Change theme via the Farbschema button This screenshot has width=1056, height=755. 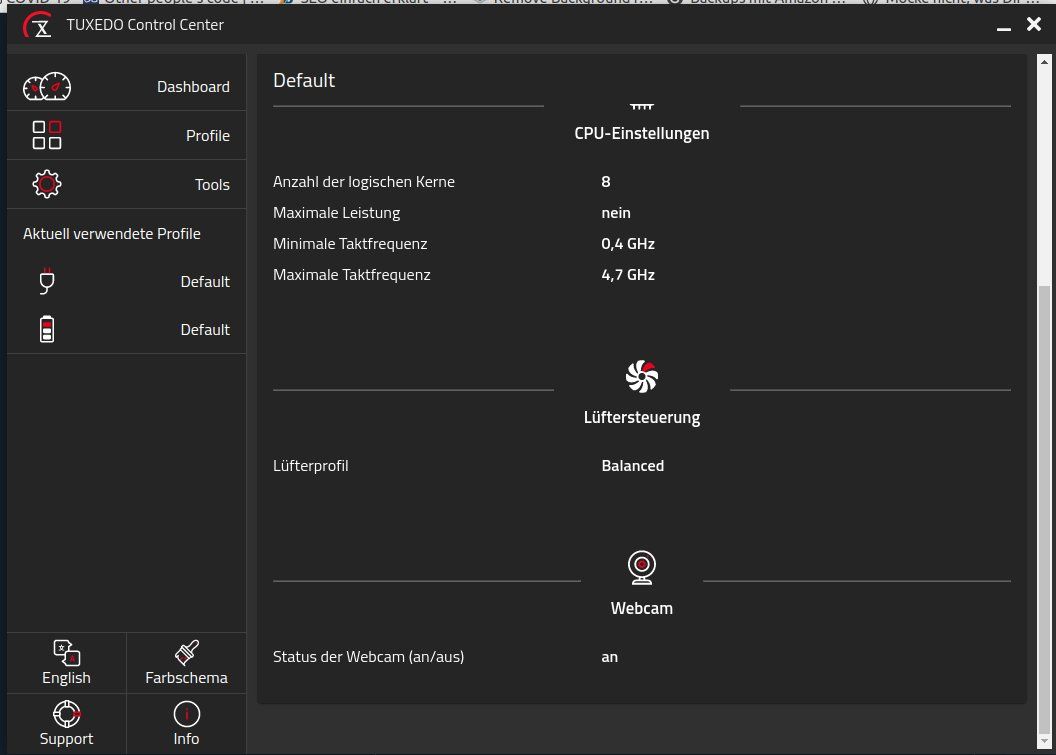(x=187, y=663)
